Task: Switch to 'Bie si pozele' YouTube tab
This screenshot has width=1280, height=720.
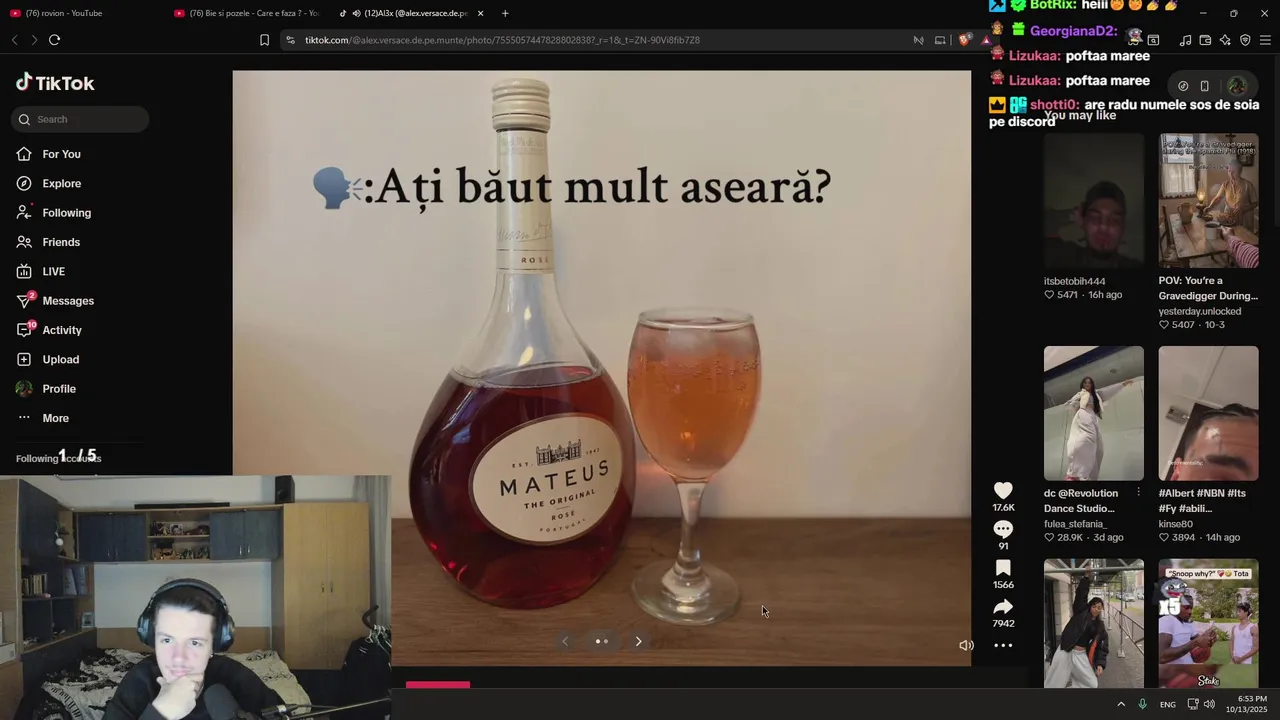Action: tap(247, 13)
